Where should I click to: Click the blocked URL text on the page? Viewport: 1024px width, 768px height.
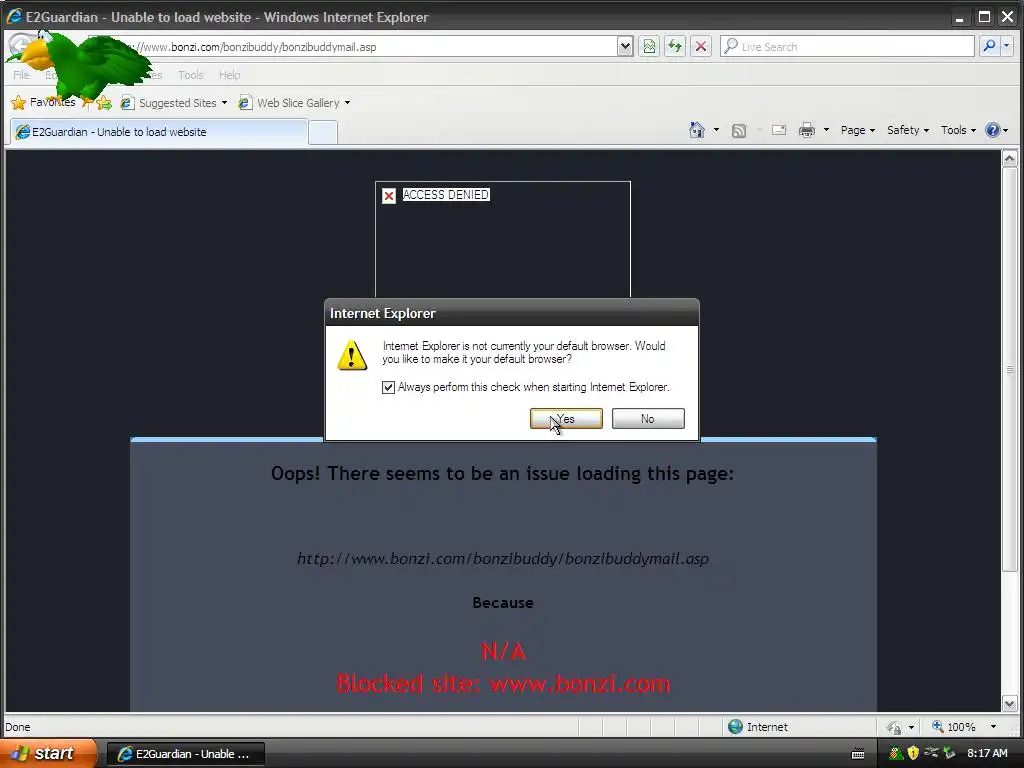pyautogui.click(x=503, y=559)
